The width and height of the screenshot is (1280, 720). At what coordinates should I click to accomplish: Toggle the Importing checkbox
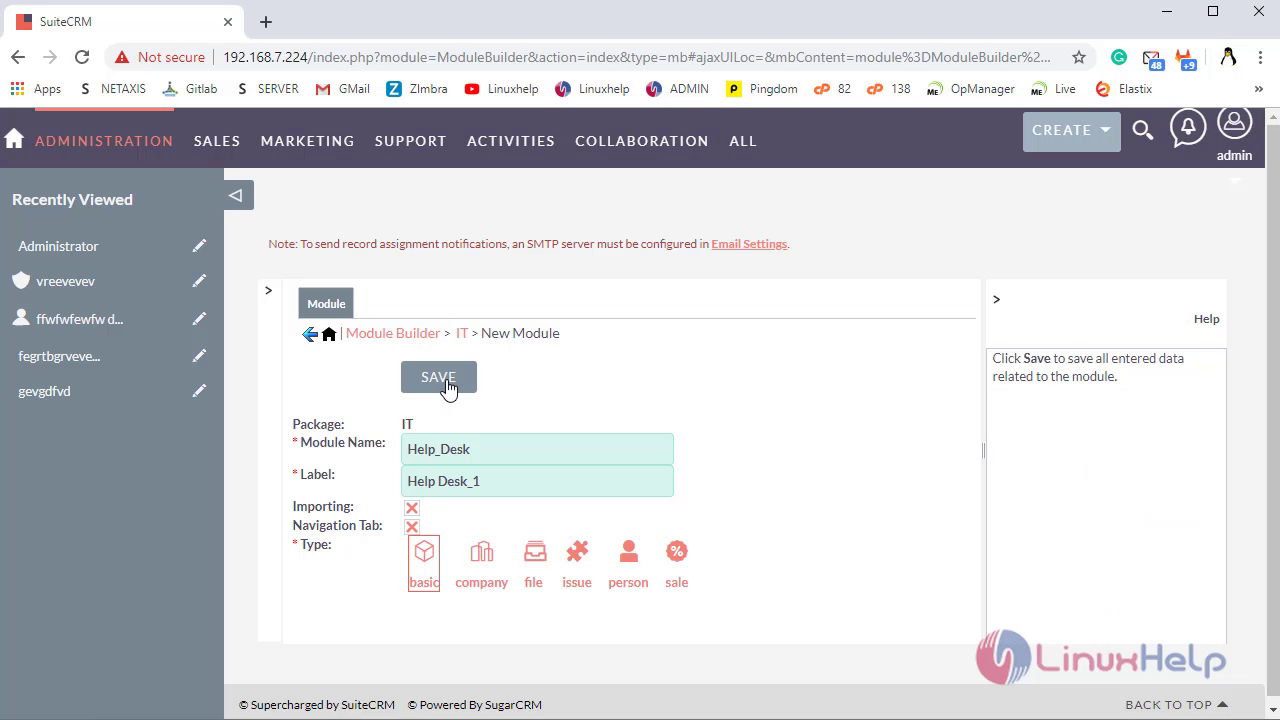click(x=412, y=508)
